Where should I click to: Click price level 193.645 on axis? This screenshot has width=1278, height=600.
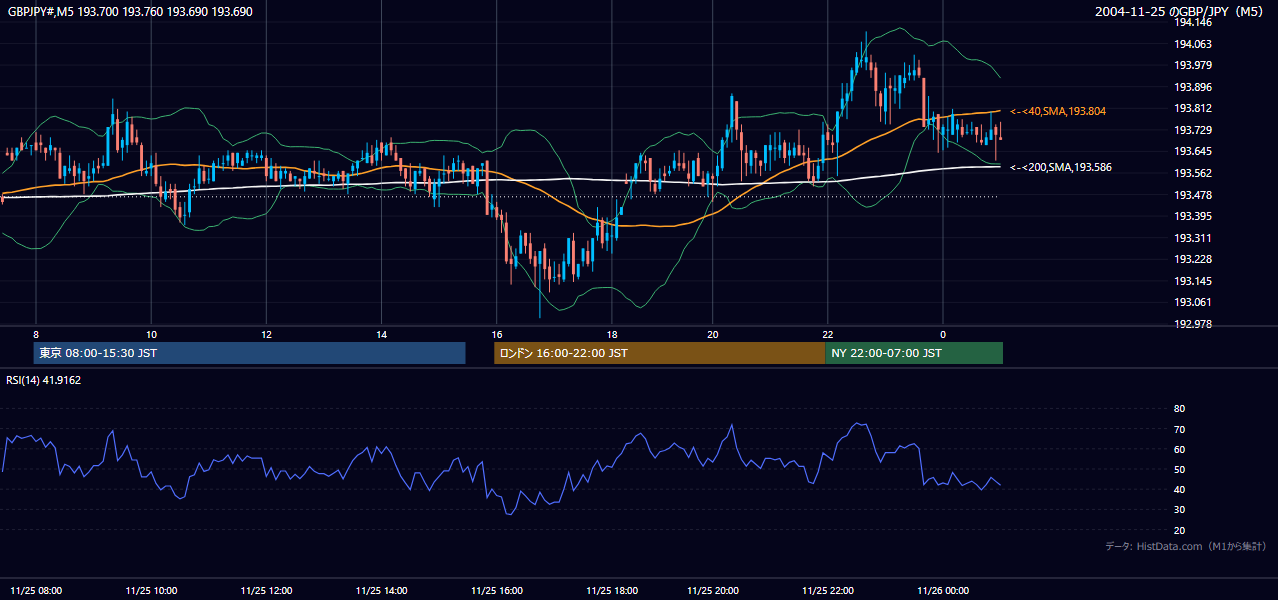pos(1192,151)
